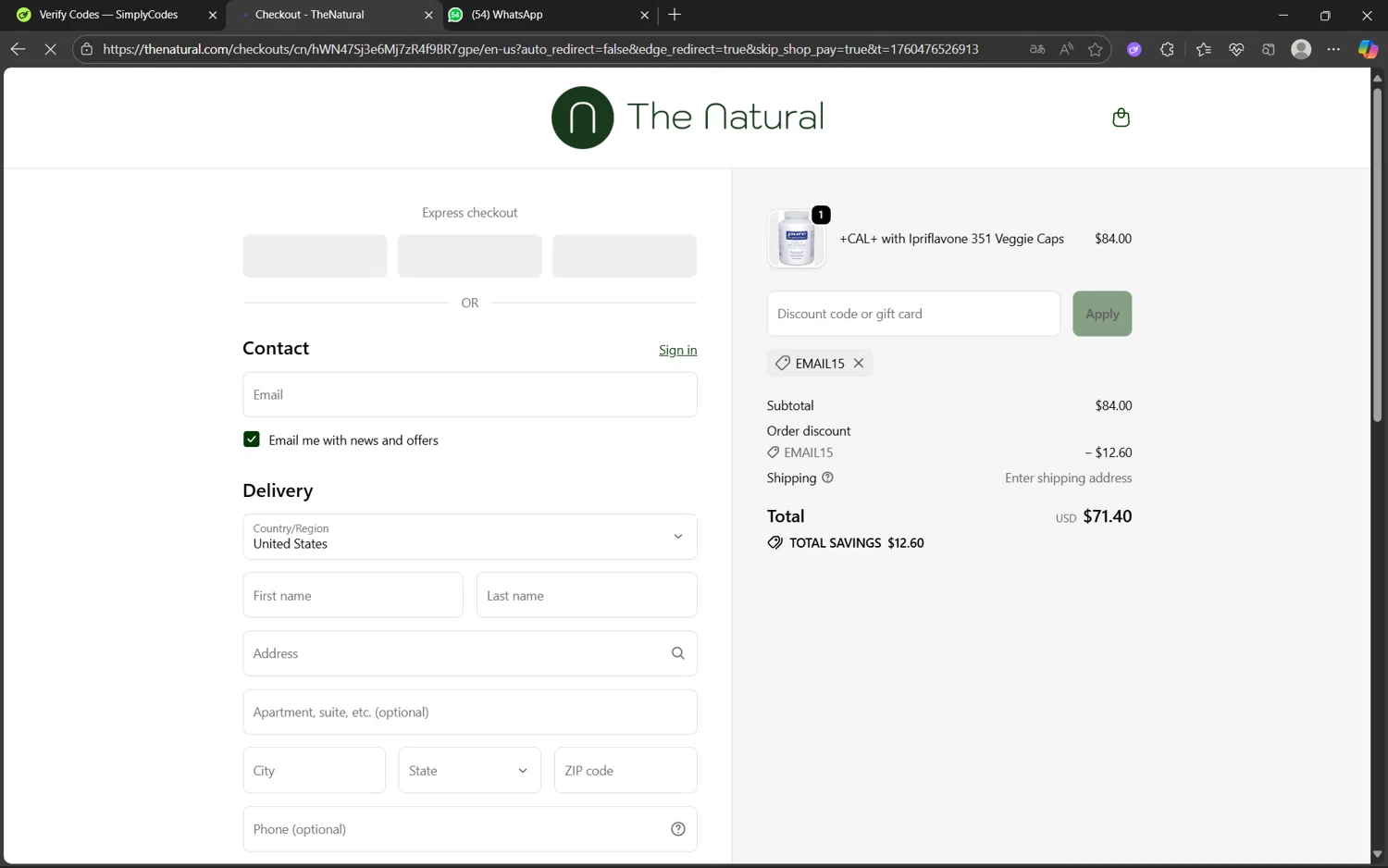Focus the ZIP code field

pyautogui.click(x=626, y=770)
